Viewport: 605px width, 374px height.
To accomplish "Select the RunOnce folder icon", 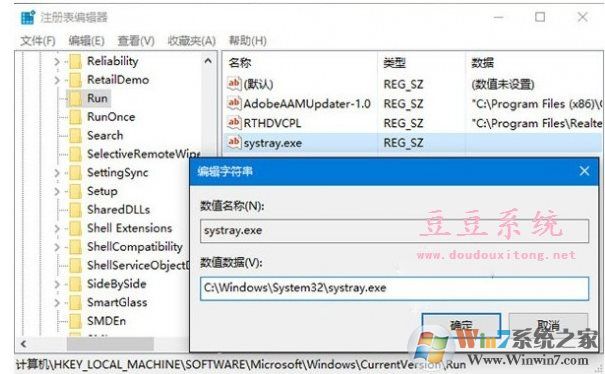I will click(76, 117).
